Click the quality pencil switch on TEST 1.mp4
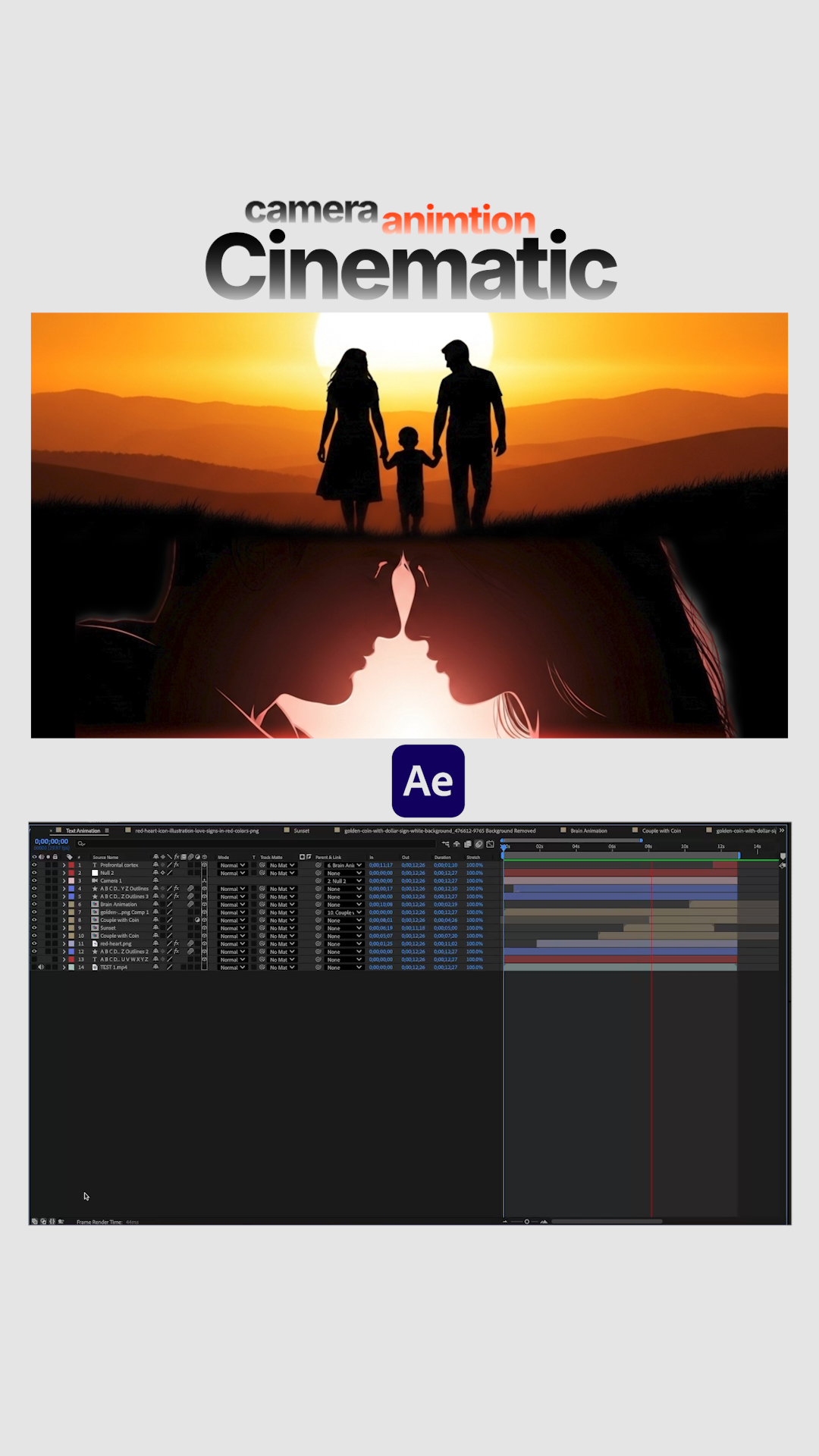Image resolution: width=819 pixels, height=1456 pixels. [169, 967]
